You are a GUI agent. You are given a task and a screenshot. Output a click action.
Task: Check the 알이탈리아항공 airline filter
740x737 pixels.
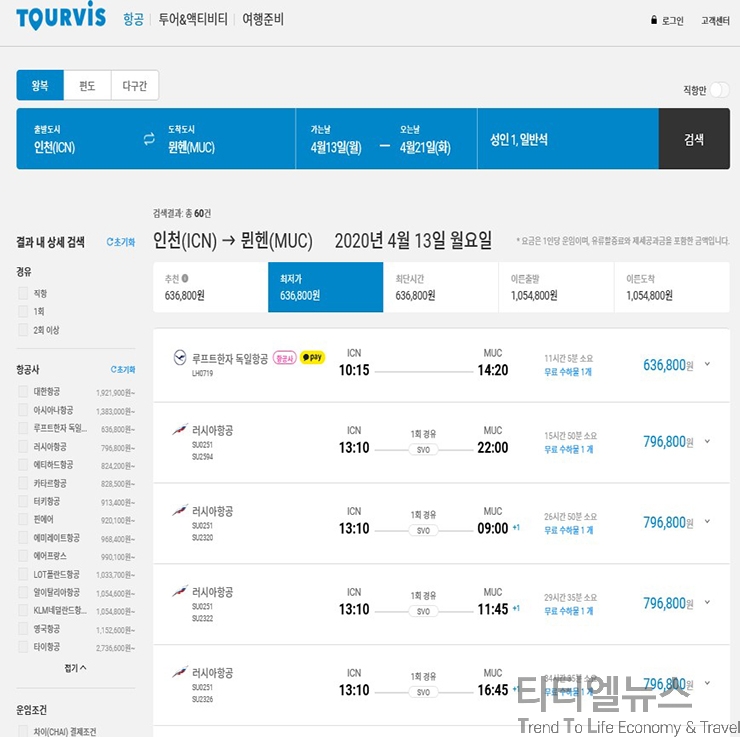[x=23, y=592]
